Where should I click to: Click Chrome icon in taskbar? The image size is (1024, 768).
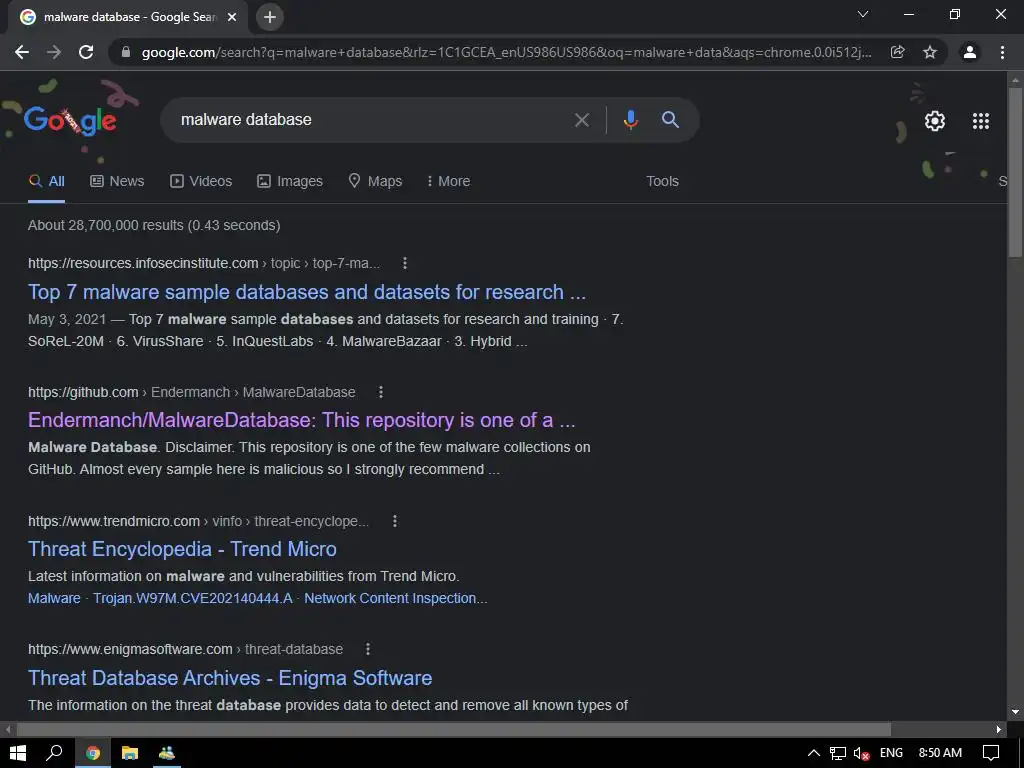pyautogui.click(x=93, y=753)
